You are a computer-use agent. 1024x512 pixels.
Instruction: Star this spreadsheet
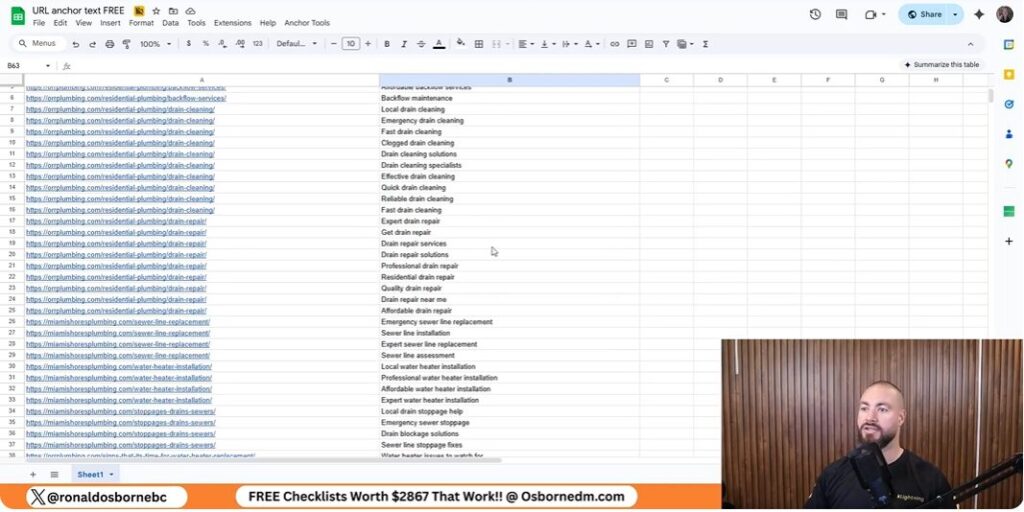(156, 11)
